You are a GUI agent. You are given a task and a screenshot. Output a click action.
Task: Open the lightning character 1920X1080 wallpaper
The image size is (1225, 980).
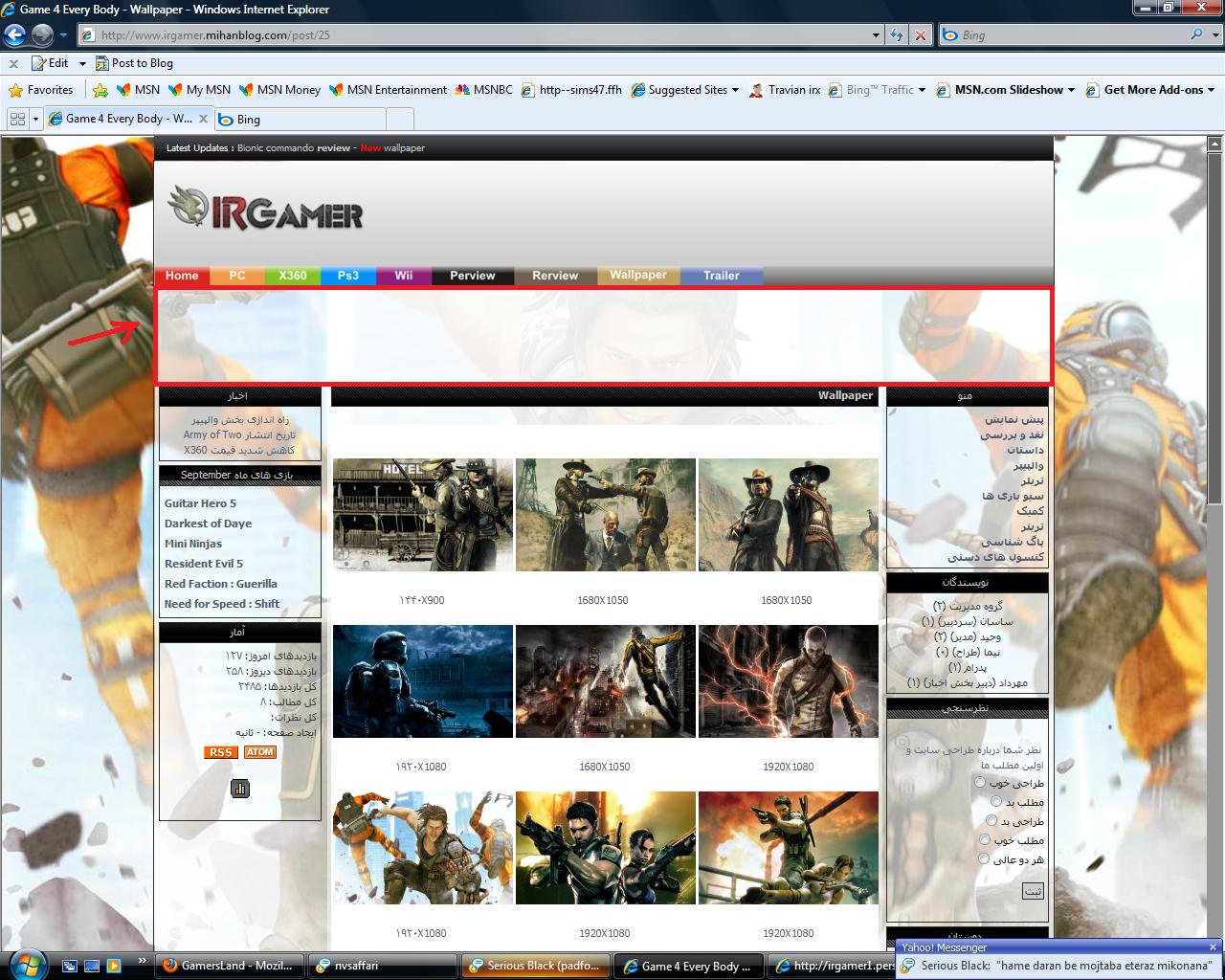tap(789, 681)
